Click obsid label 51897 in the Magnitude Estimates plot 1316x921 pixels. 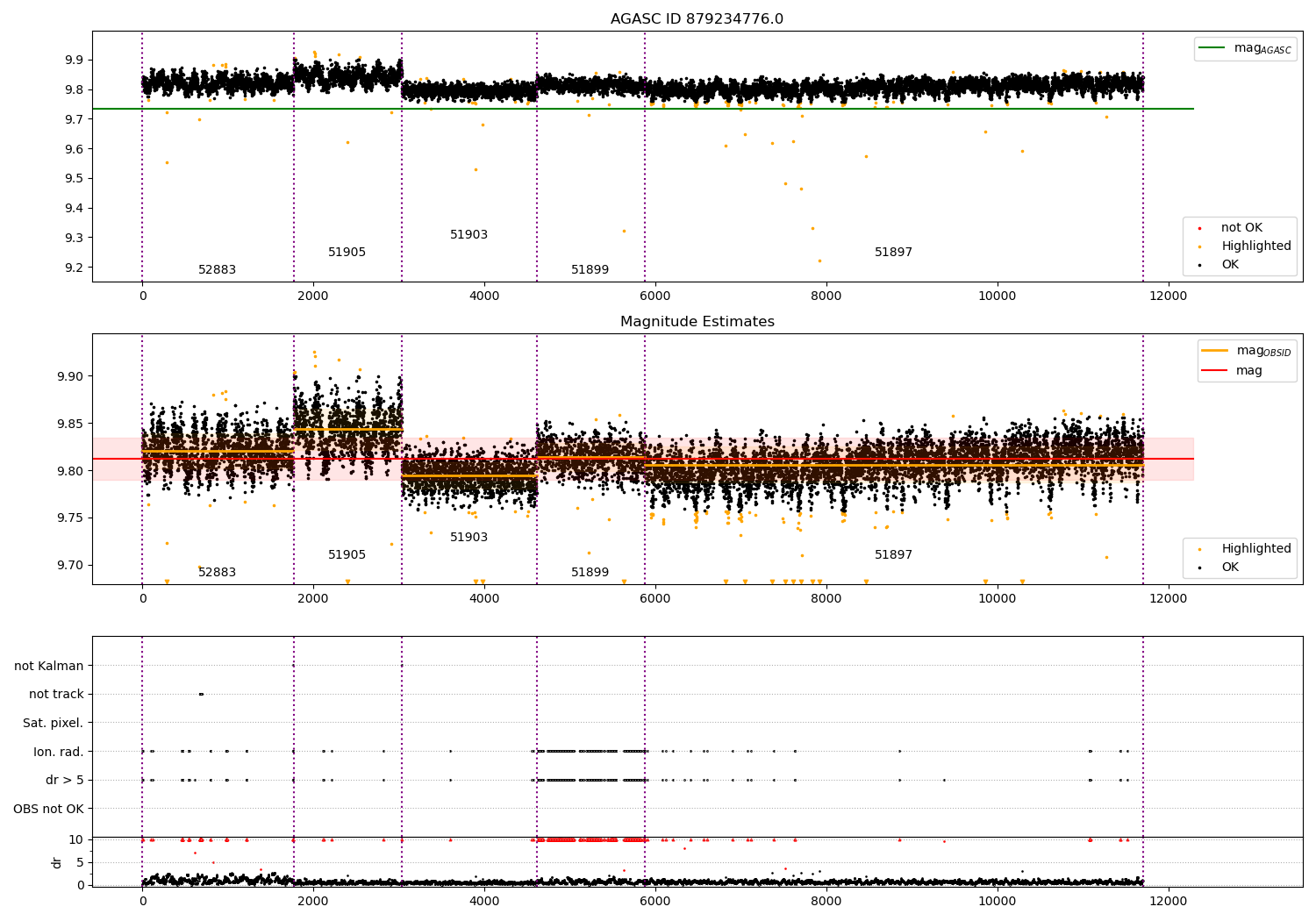point(893,555)
